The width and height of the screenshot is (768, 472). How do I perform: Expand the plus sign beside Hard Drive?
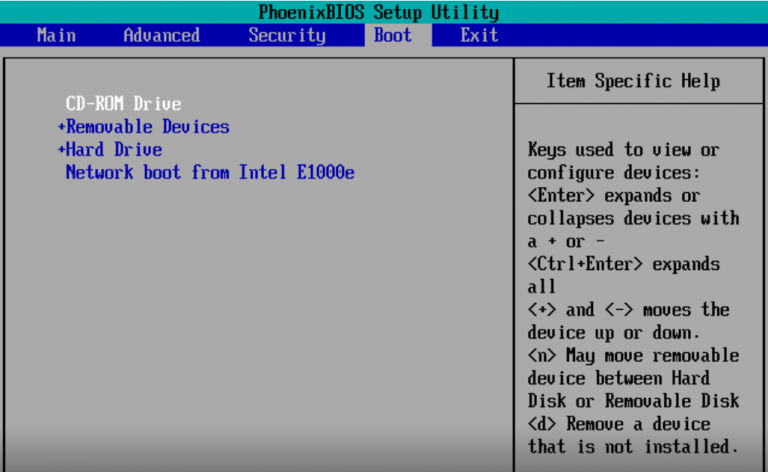(x=61, y=149)
